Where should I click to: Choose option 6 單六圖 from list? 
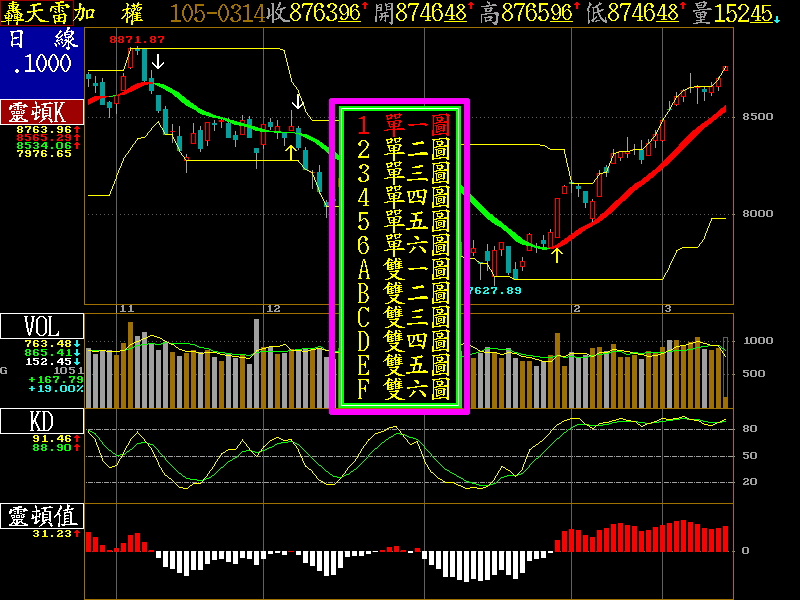pyautogui.click(x=399, y=245)
